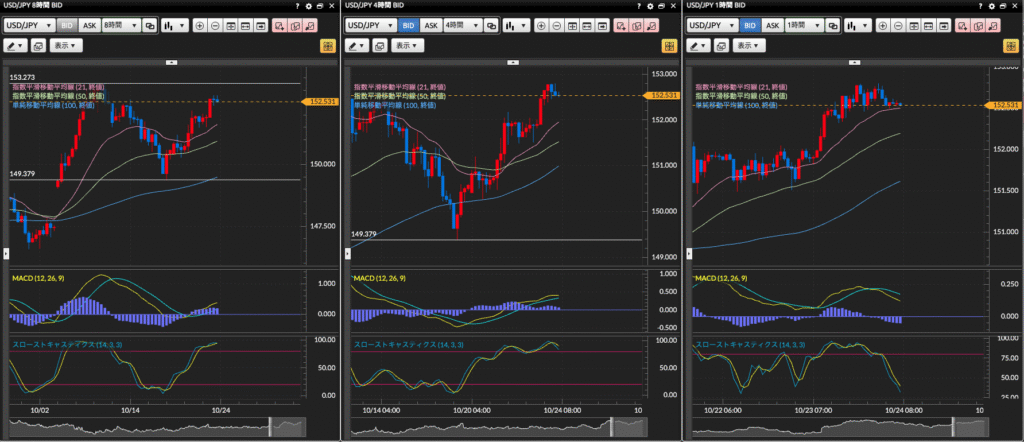Screen dimensions: 1024x442
Task: Zoom out on the 4時間 chart
Action: [x=559, y=26]
